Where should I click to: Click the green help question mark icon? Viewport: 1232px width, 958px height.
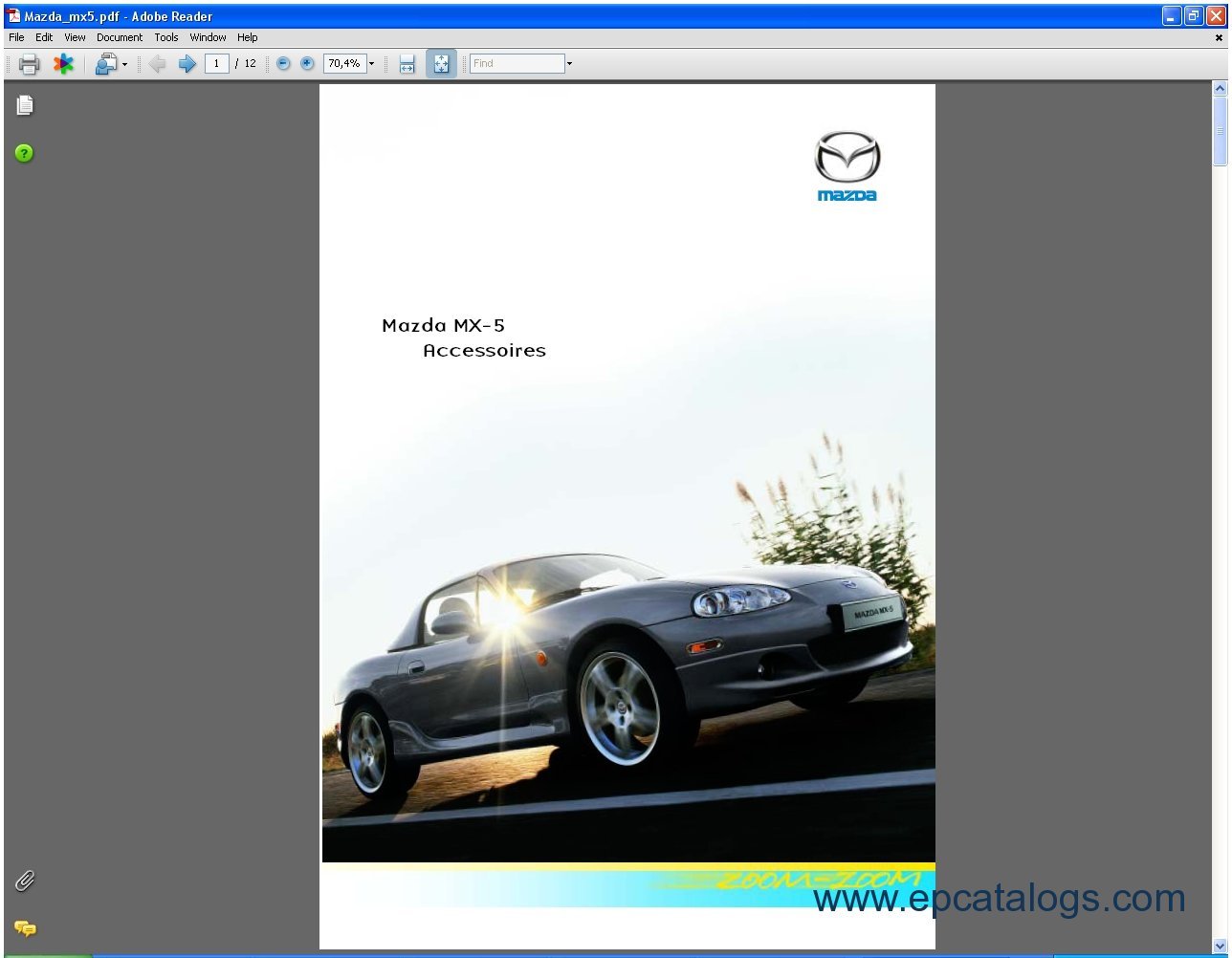click(x=24, y=153)
